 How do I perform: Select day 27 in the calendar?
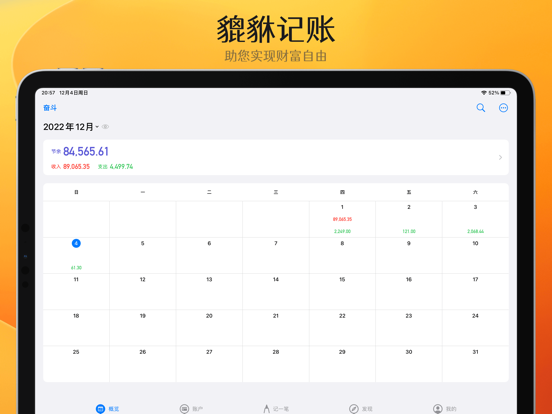click(209, 352)
